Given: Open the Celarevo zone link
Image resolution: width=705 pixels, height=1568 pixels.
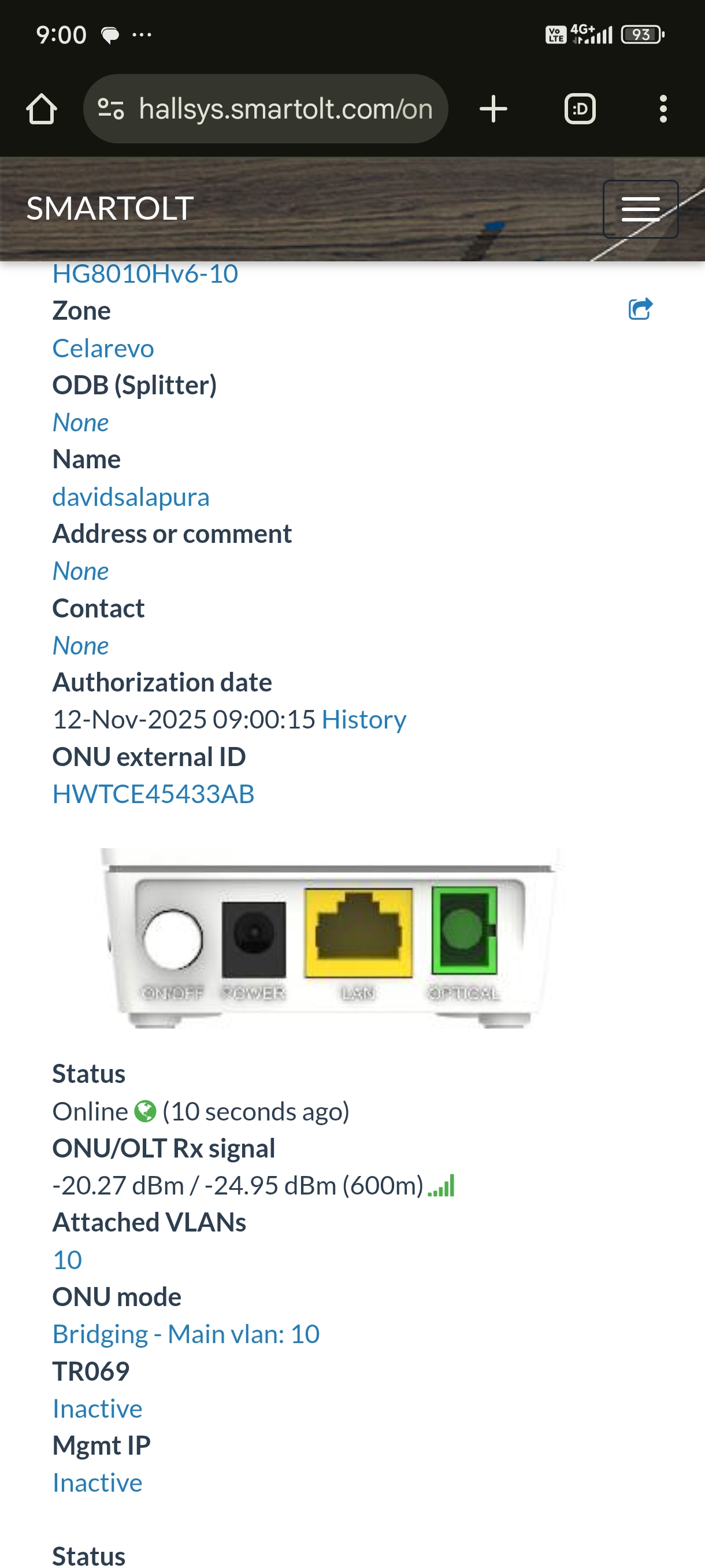Looking at the screenshot, I should point(103,348).
